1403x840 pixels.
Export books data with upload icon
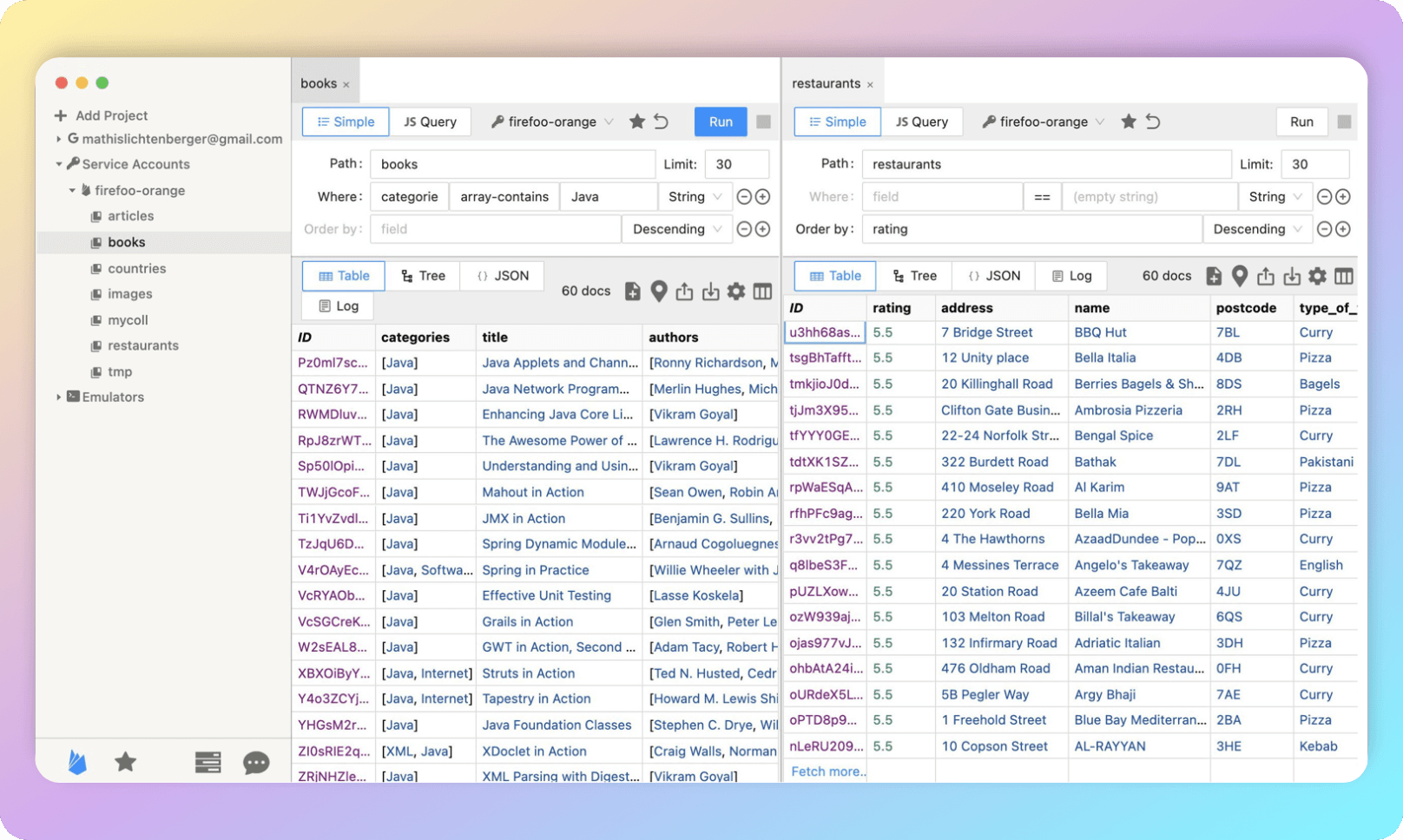(x=684, y=292)
